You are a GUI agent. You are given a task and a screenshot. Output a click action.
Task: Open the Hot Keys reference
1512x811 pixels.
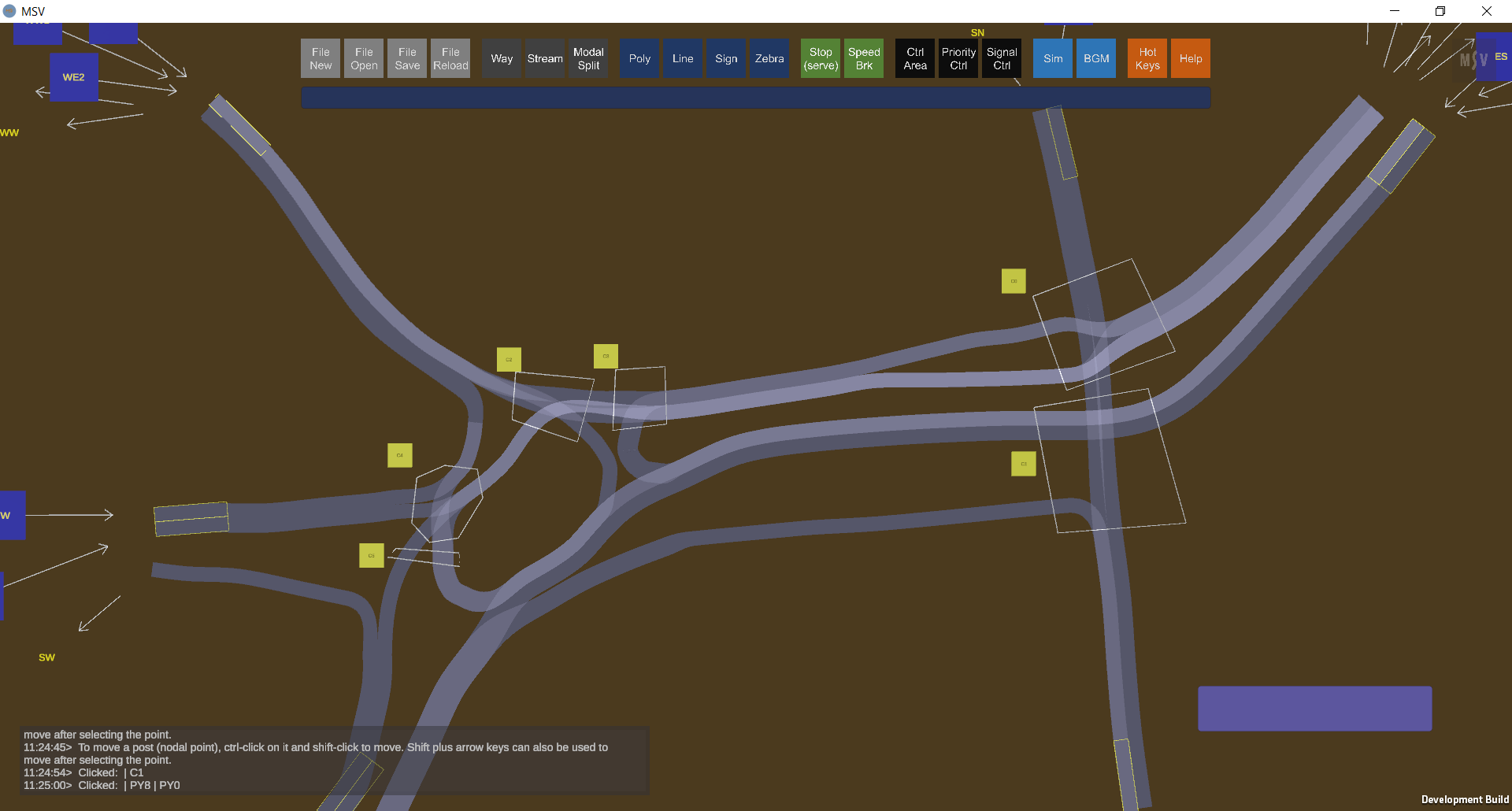[x=1147, y=58]
